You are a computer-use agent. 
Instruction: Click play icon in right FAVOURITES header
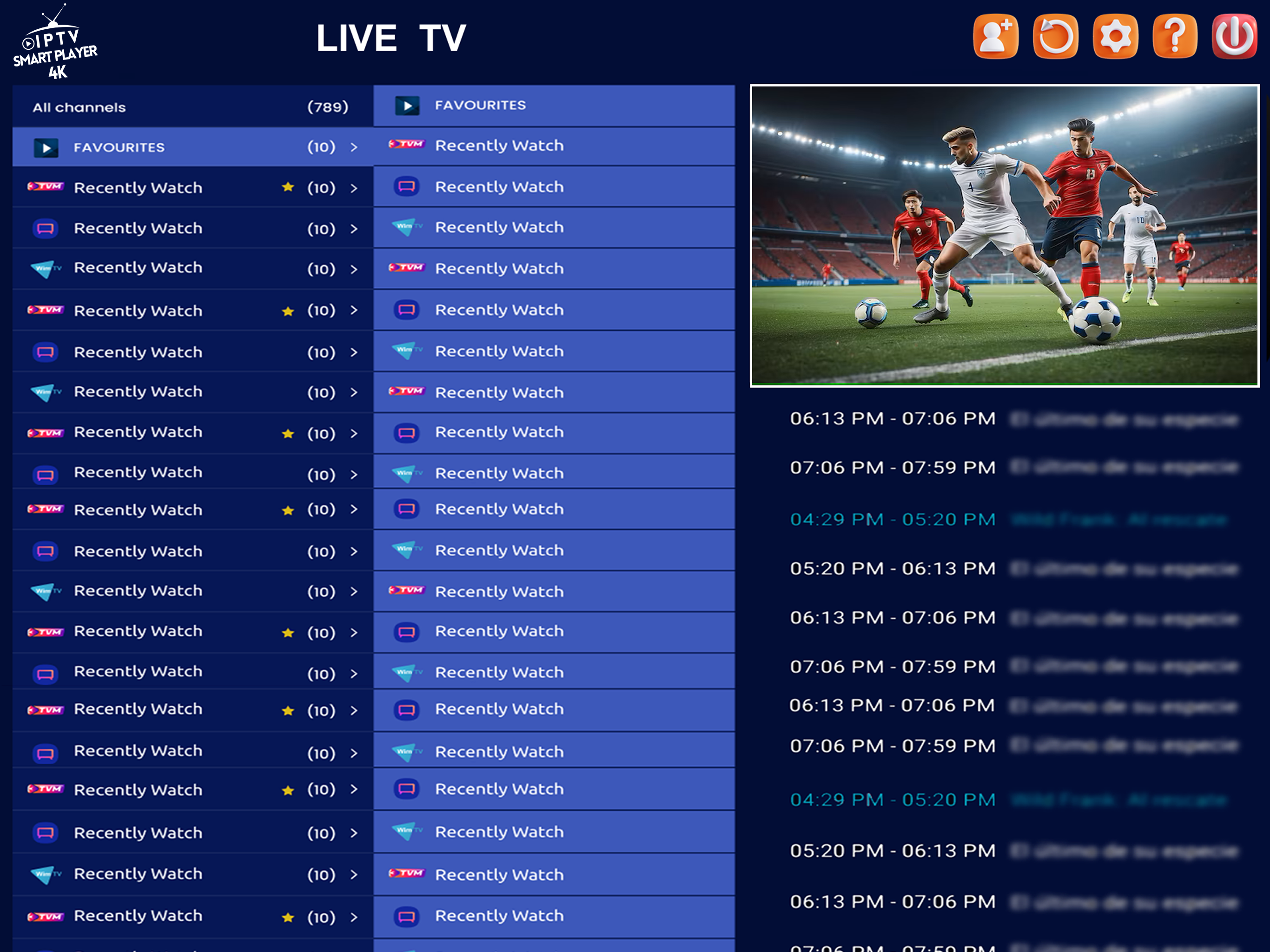point(407,106)
